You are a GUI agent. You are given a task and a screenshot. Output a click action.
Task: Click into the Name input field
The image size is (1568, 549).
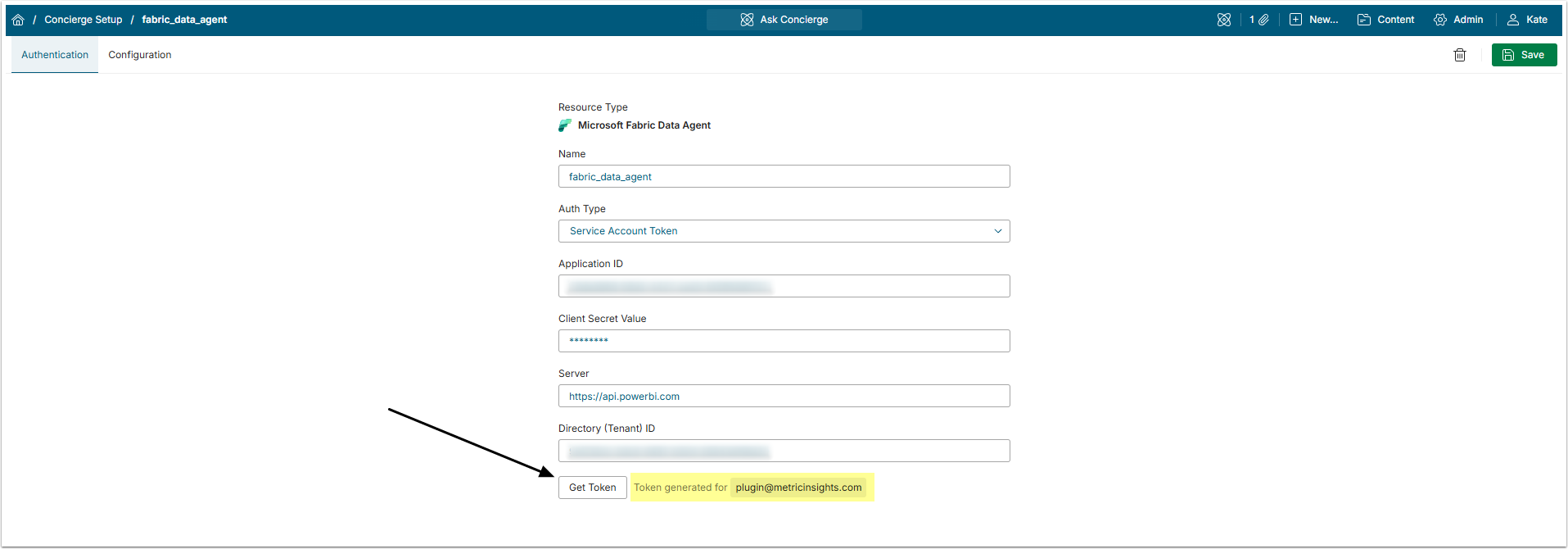click(x=784, y=176)
